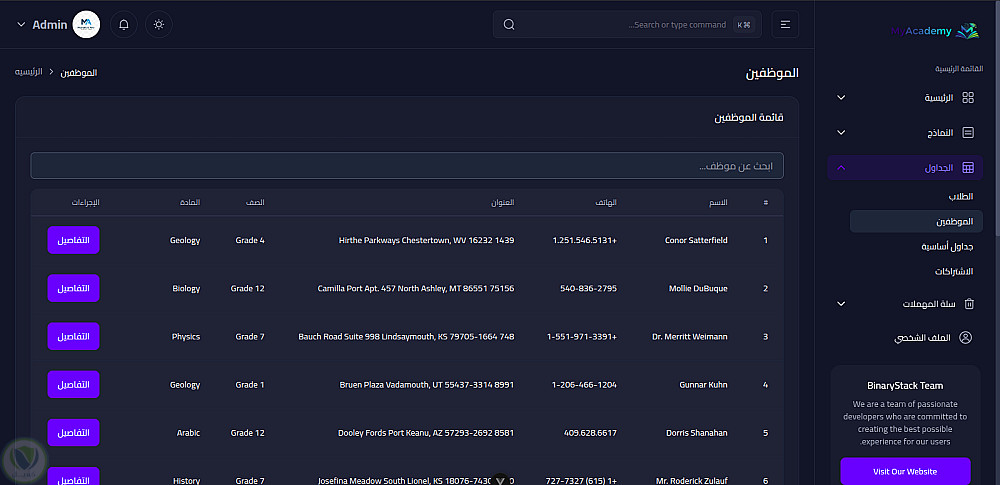
Task: Open the Admin account dropdown arrow
Action: tap(21, 25)
